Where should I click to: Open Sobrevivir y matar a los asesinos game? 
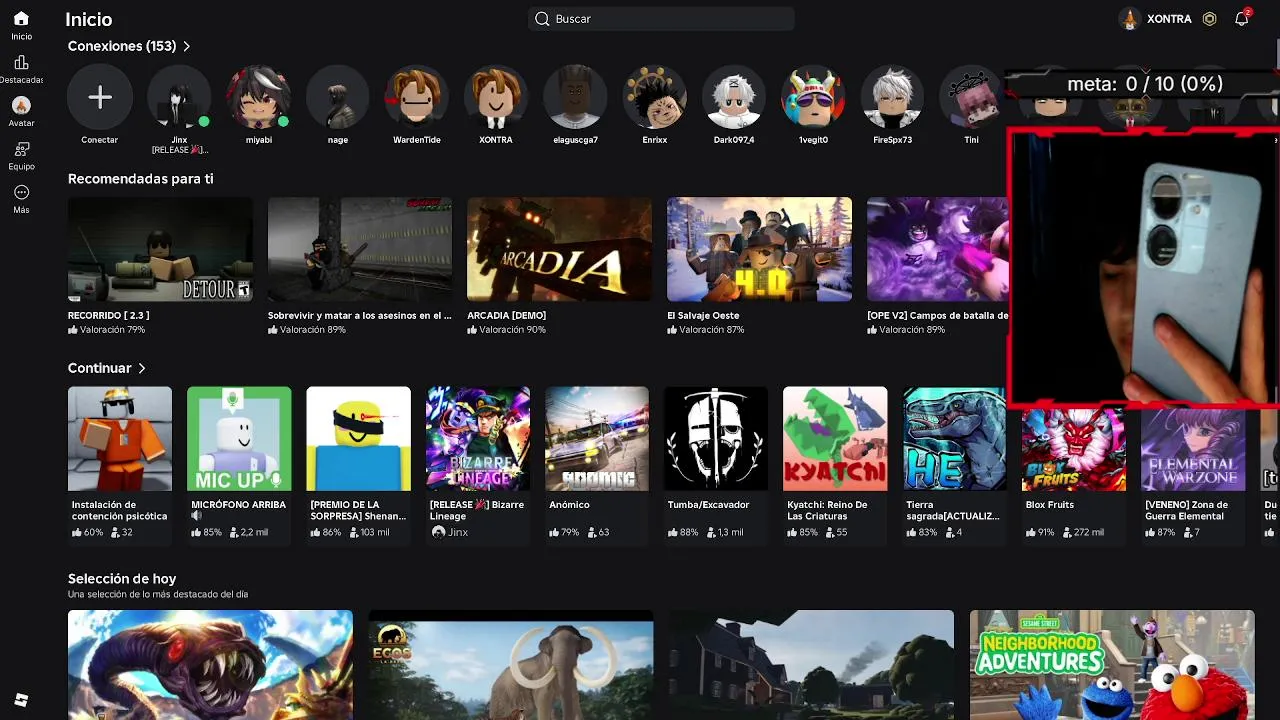(360, 249)
